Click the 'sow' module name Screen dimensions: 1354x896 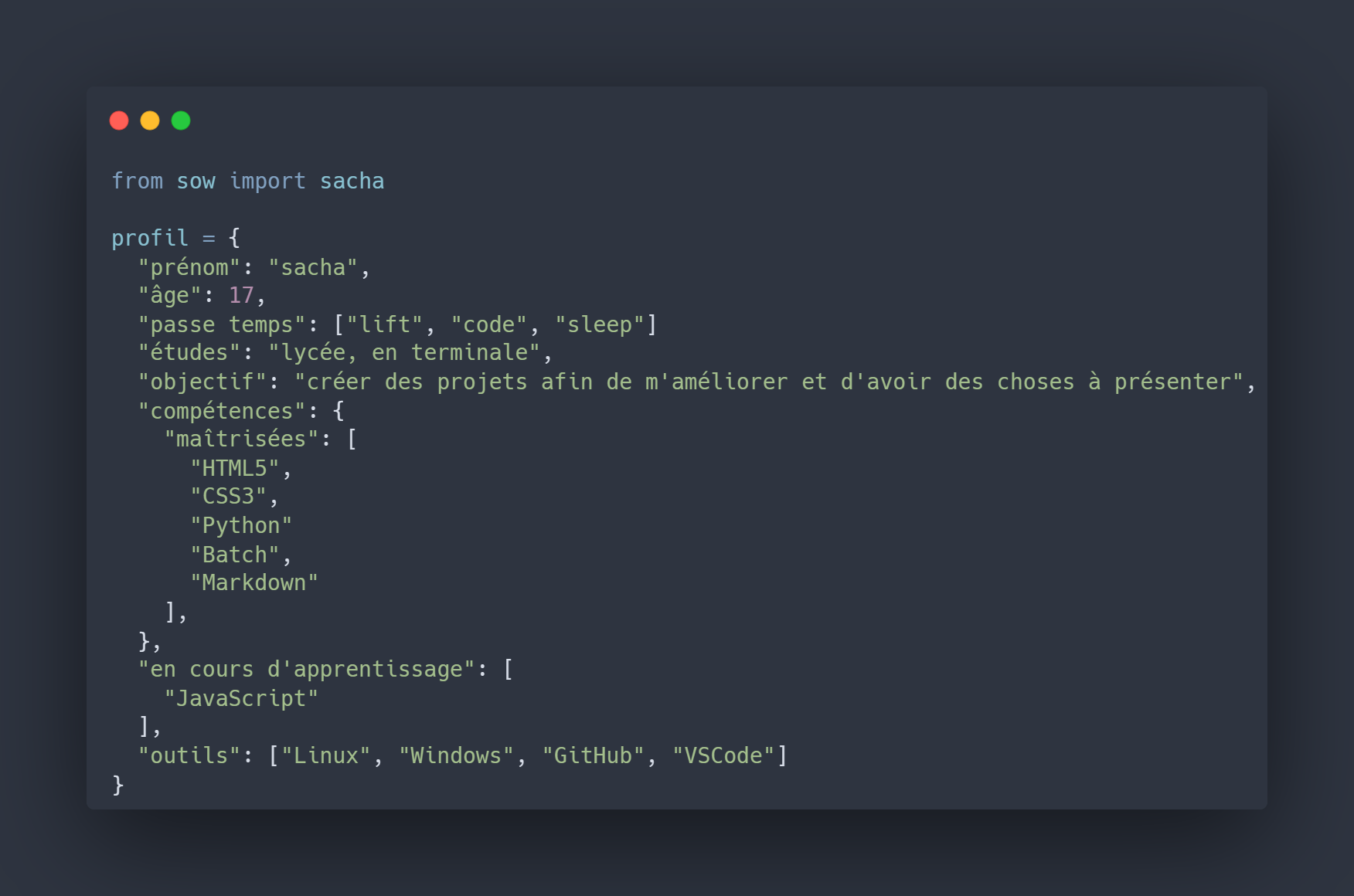[196, 181]
